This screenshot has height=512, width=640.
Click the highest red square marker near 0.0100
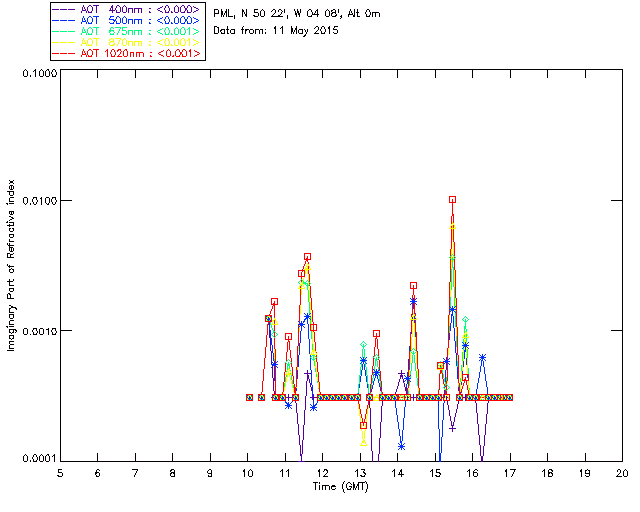tap(452, 200)
